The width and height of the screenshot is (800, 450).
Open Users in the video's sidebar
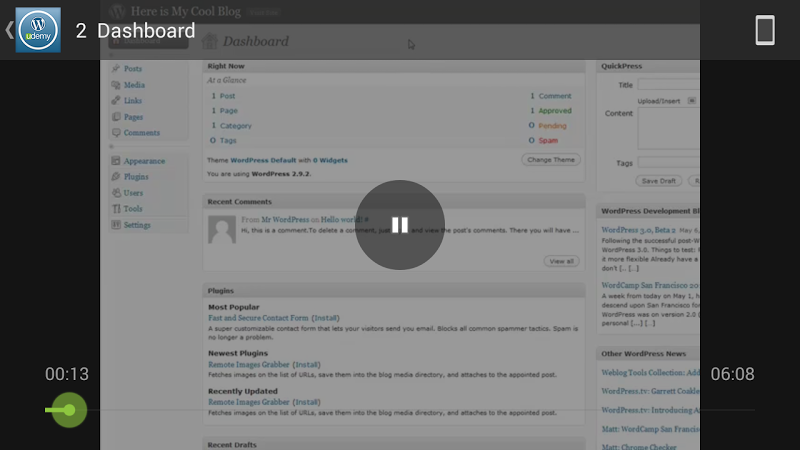point(133,193)
